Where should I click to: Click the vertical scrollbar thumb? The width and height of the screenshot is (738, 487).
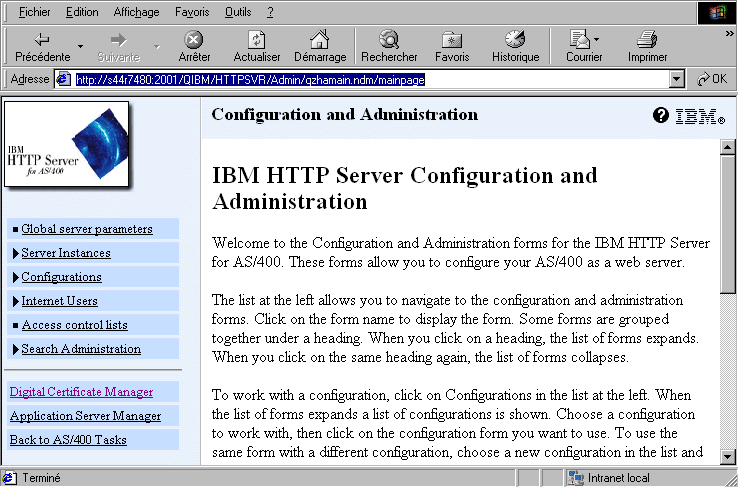click(x=728, y=224)
